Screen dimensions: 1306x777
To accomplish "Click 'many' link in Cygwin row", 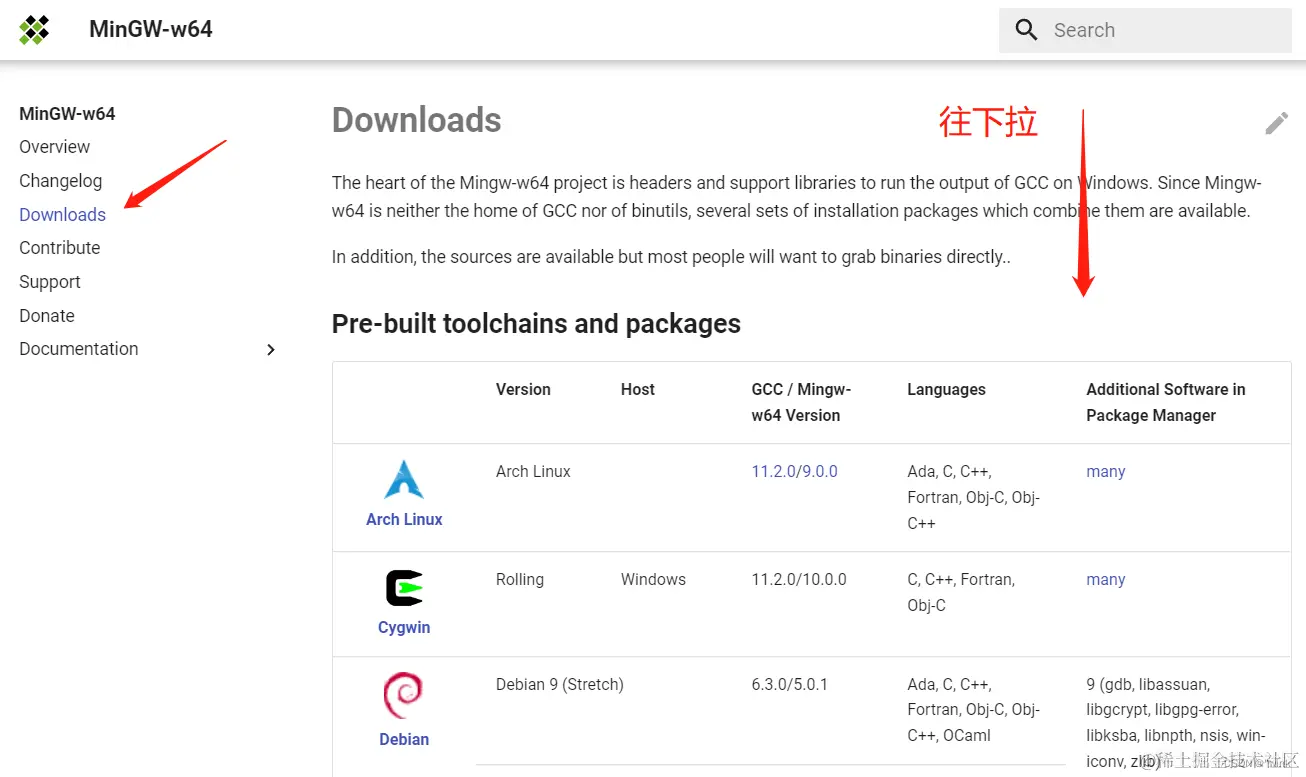I will (x=1106, y=580).
